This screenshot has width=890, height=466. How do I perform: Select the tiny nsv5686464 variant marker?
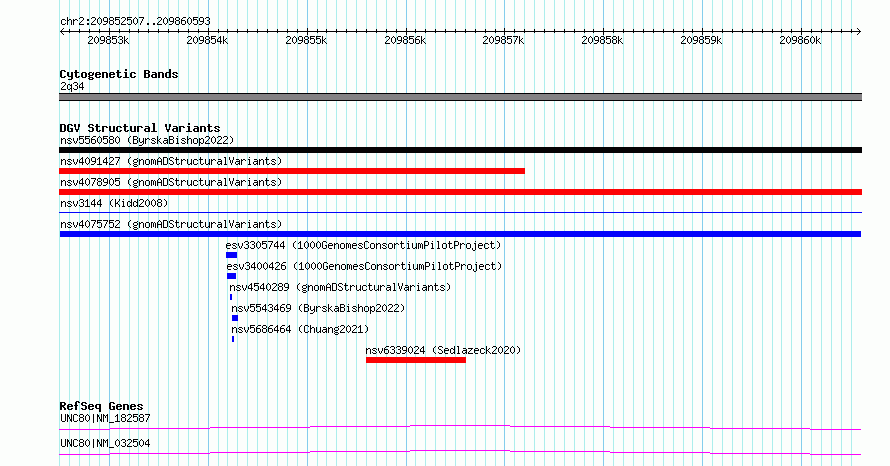[x=233, y=339]
